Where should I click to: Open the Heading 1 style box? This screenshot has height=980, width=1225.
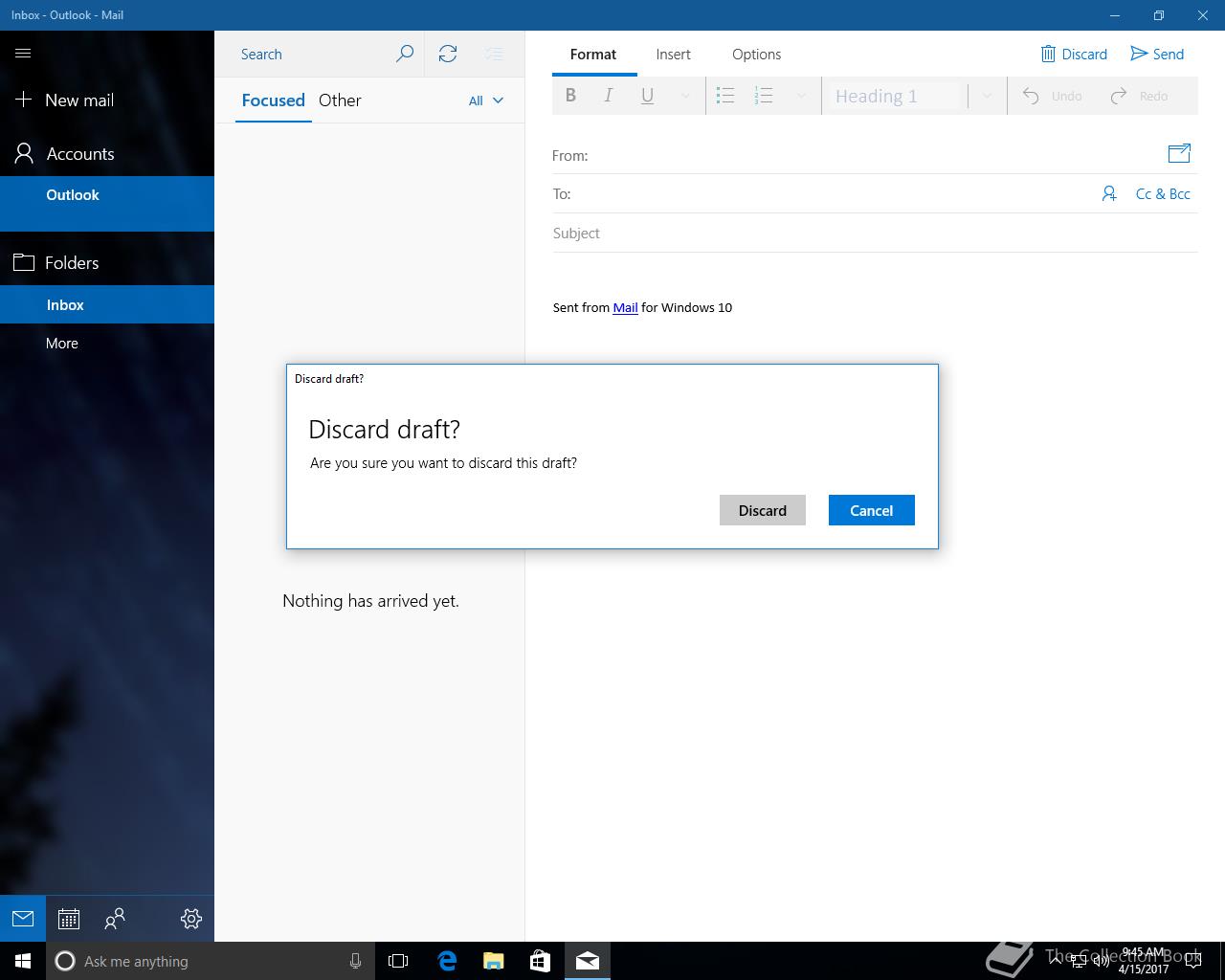[x=894, y=96]
